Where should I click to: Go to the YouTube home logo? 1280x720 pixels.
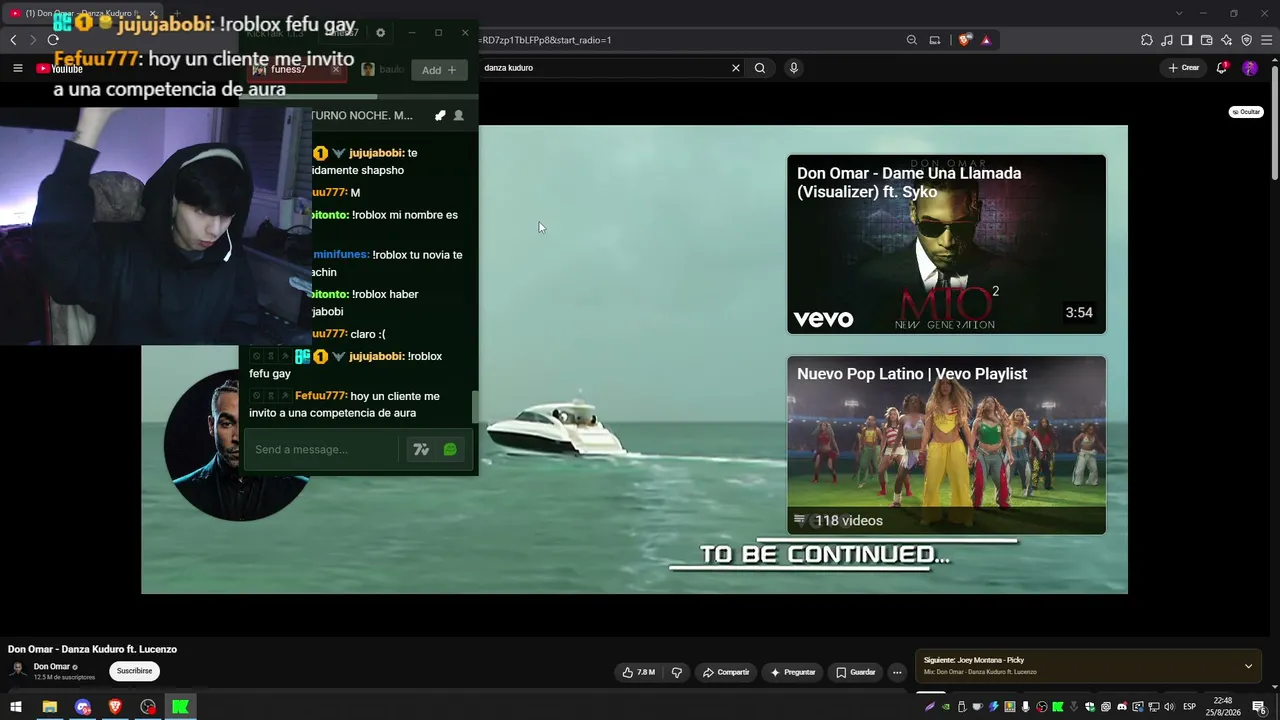59,68
